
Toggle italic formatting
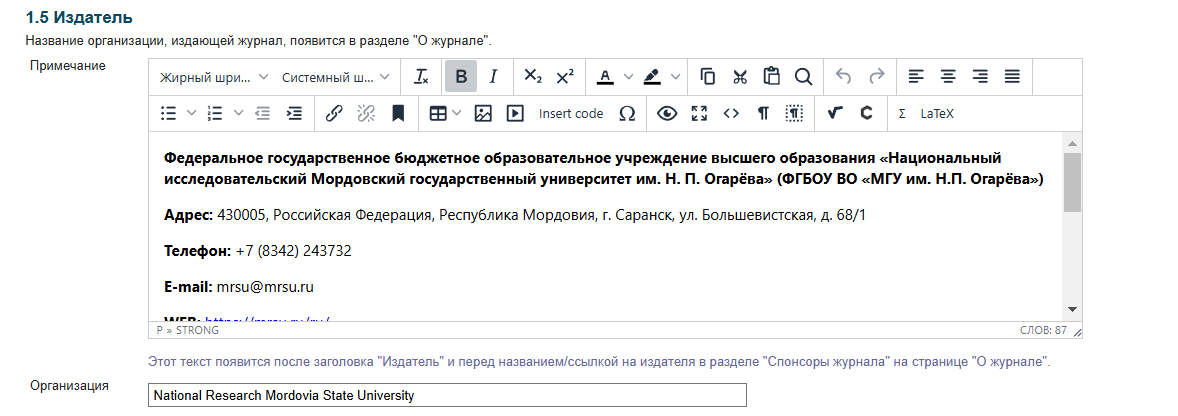click(x=494, y=77)
